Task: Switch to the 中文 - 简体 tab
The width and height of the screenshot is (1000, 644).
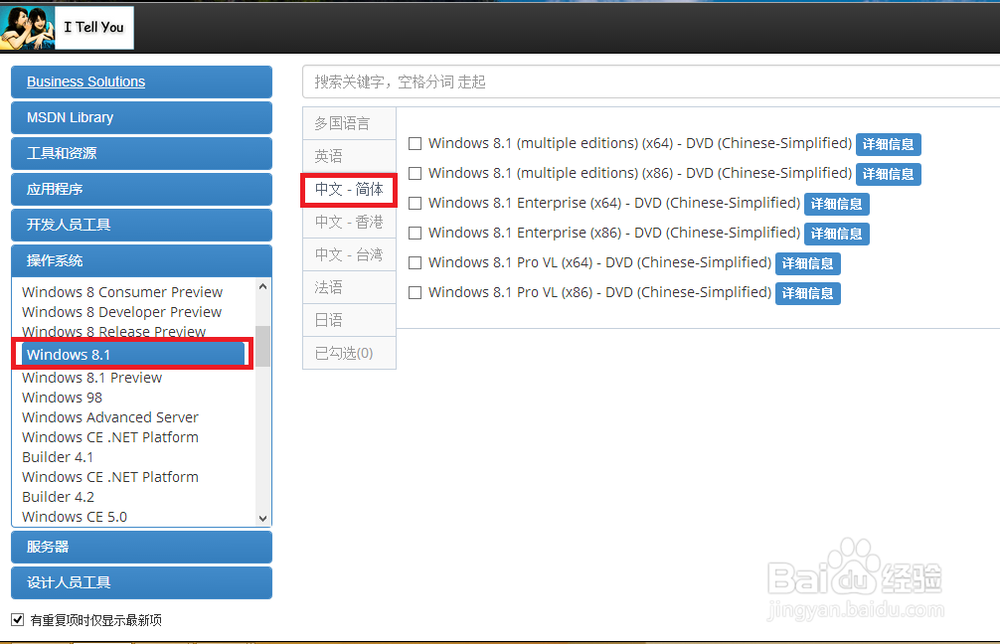Action: (349, 189)
